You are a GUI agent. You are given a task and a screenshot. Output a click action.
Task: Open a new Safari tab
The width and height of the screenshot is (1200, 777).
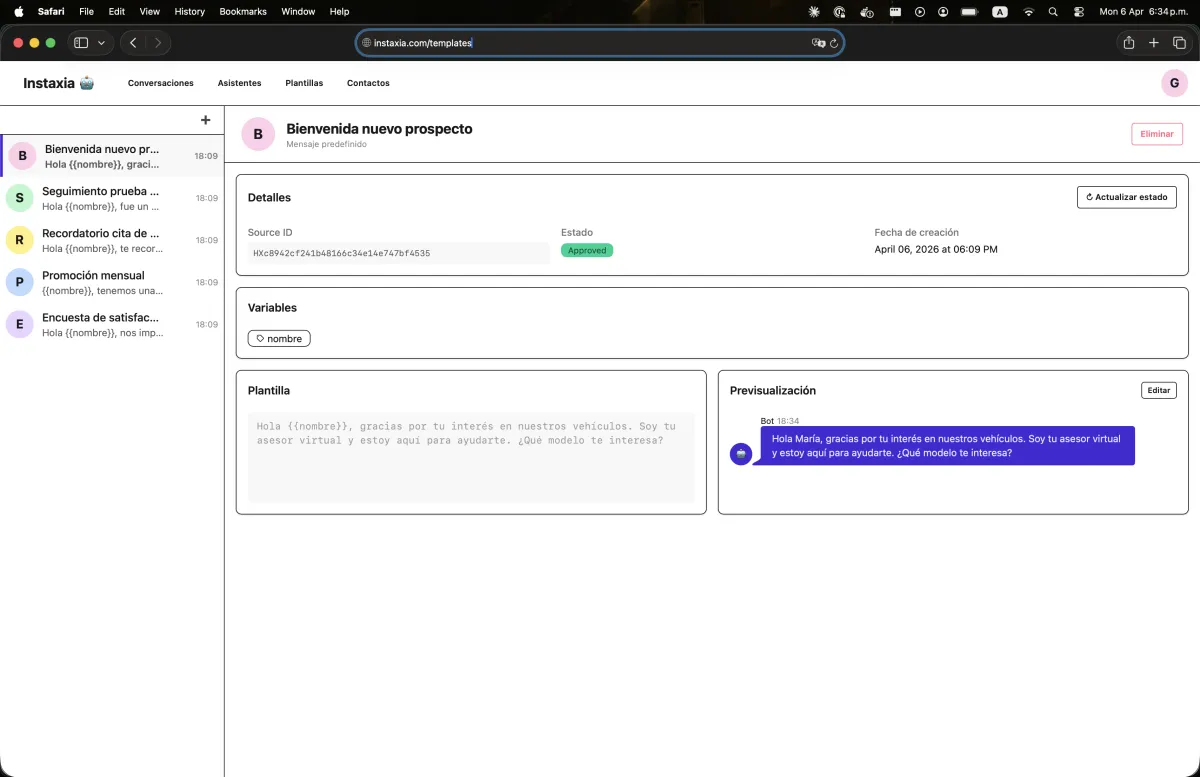click(x=1154, y=43)
